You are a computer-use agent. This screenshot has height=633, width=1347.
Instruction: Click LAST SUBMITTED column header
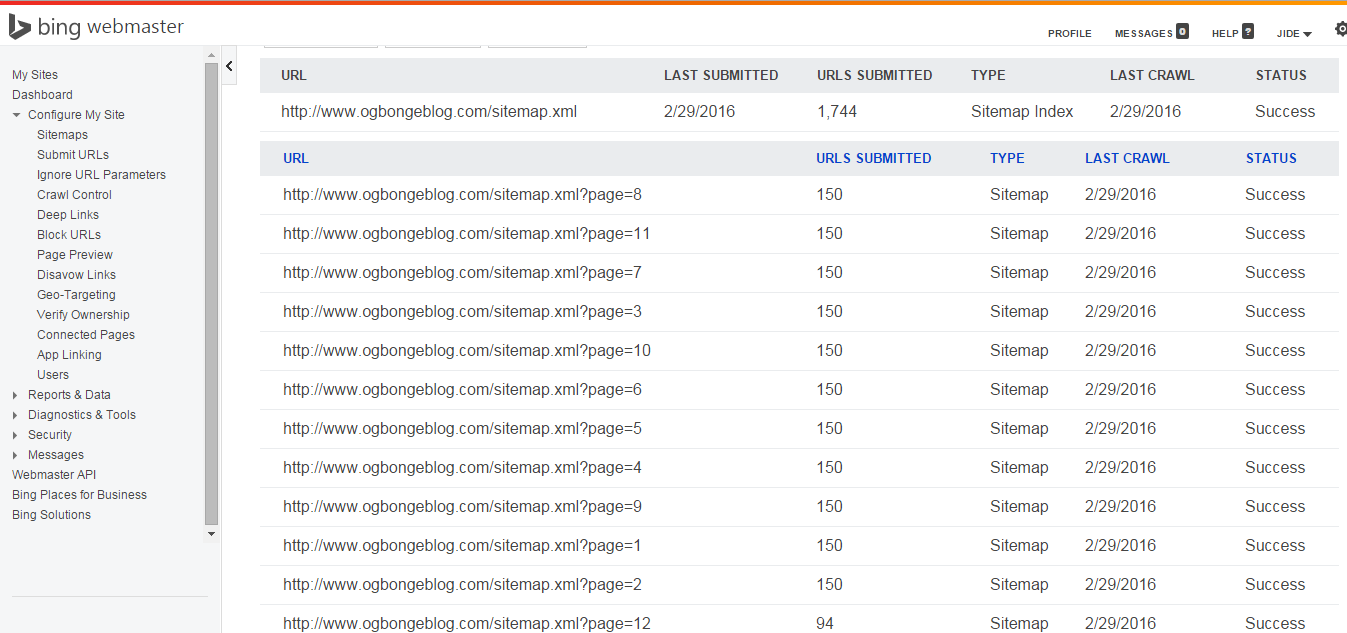721,75
